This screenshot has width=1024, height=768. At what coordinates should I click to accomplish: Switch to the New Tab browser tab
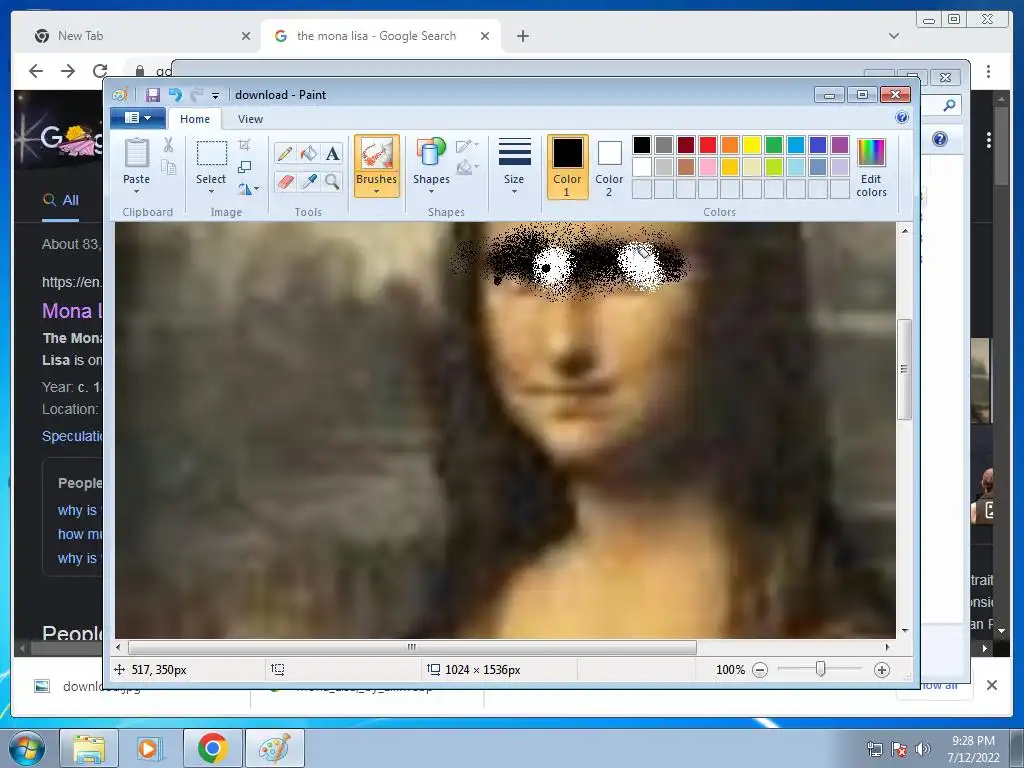[x=134, y=36]
